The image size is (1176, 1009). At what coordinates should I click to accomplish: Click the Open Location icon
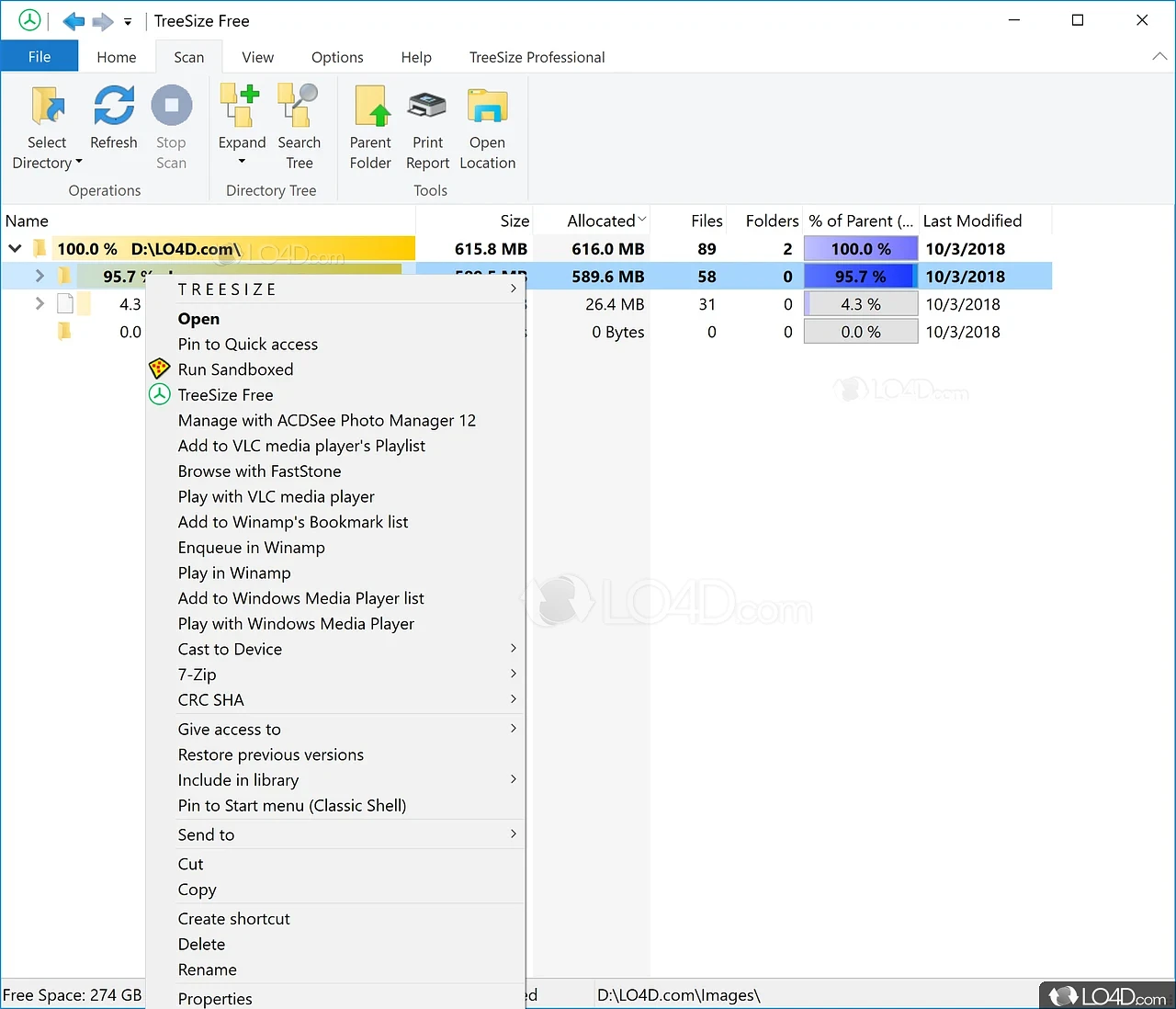[x=487, y=107]
